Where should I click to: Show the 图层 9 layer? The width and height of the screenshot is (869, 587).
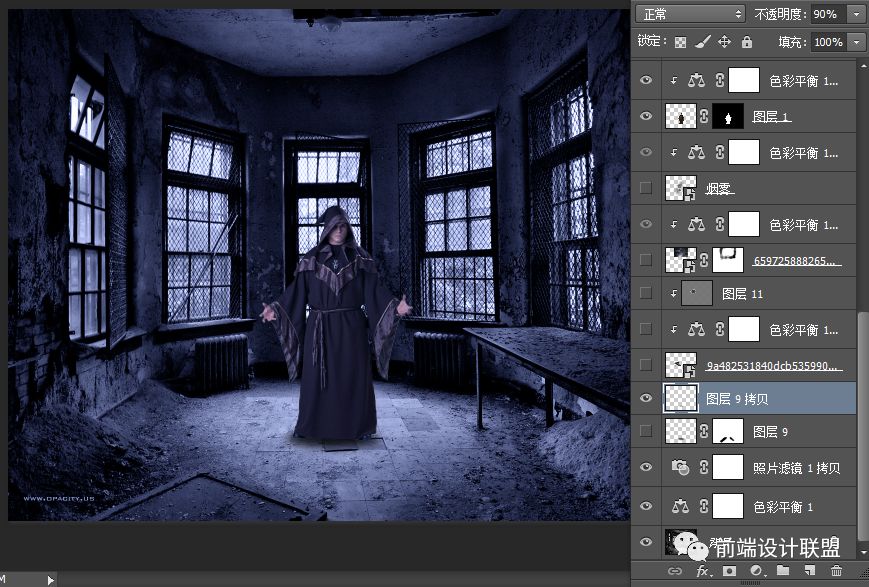click(x=646, y=431)
